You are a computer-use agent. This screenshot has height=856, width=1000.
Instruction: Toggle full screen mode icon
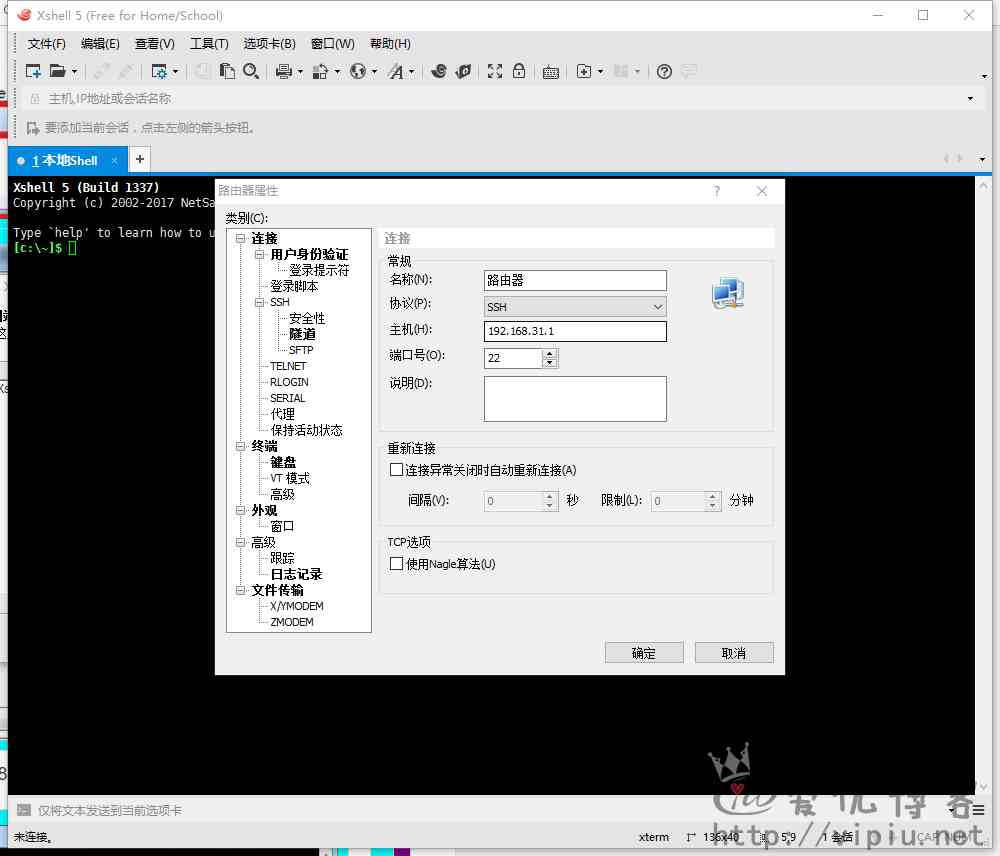coord(495,71)
